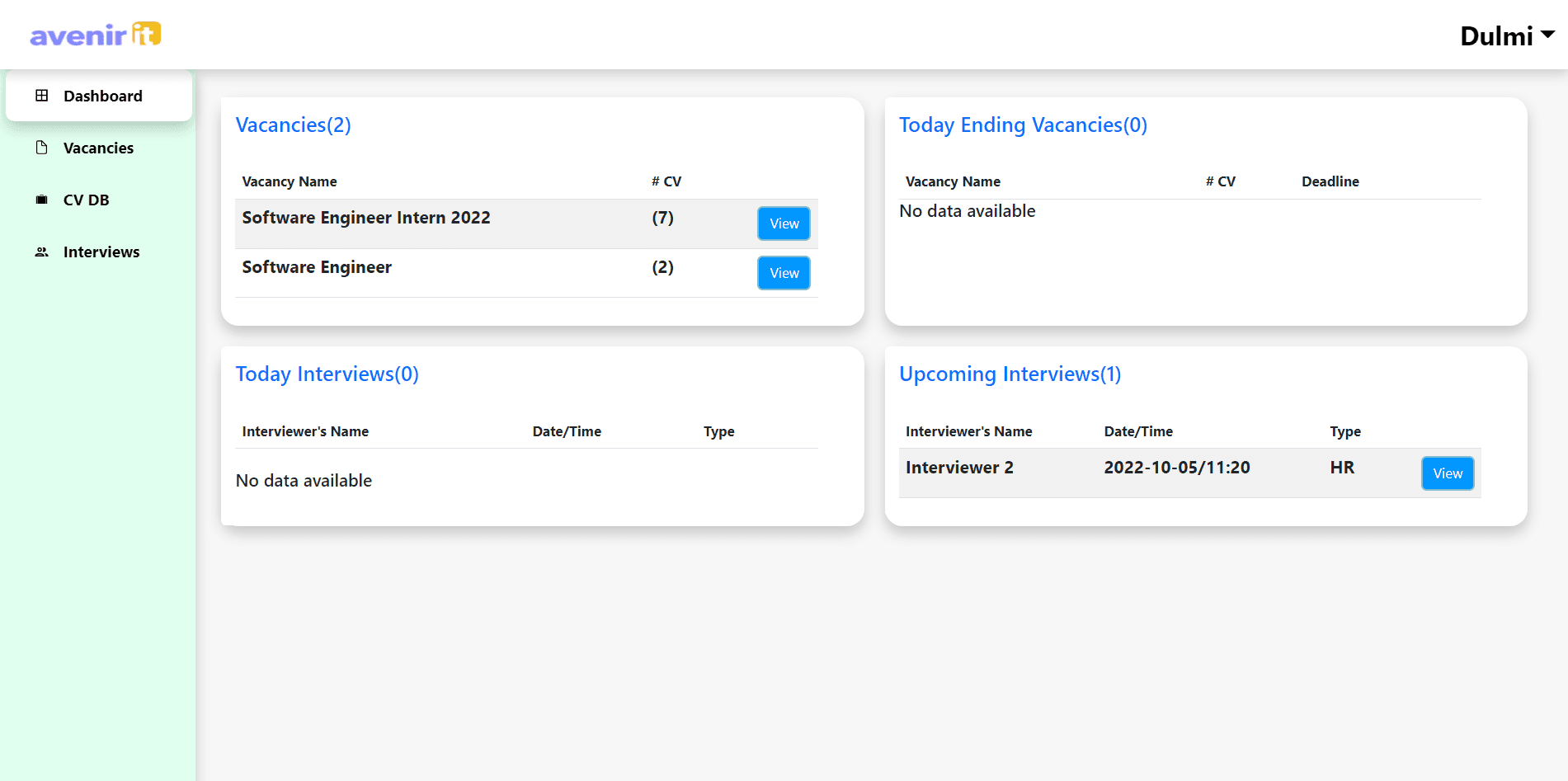Image resolution: width=1568 pixels, height=781 pixels.
Task: View the Software Engineer vacancy
Action: pyautogui.click(x=783, y=272)
